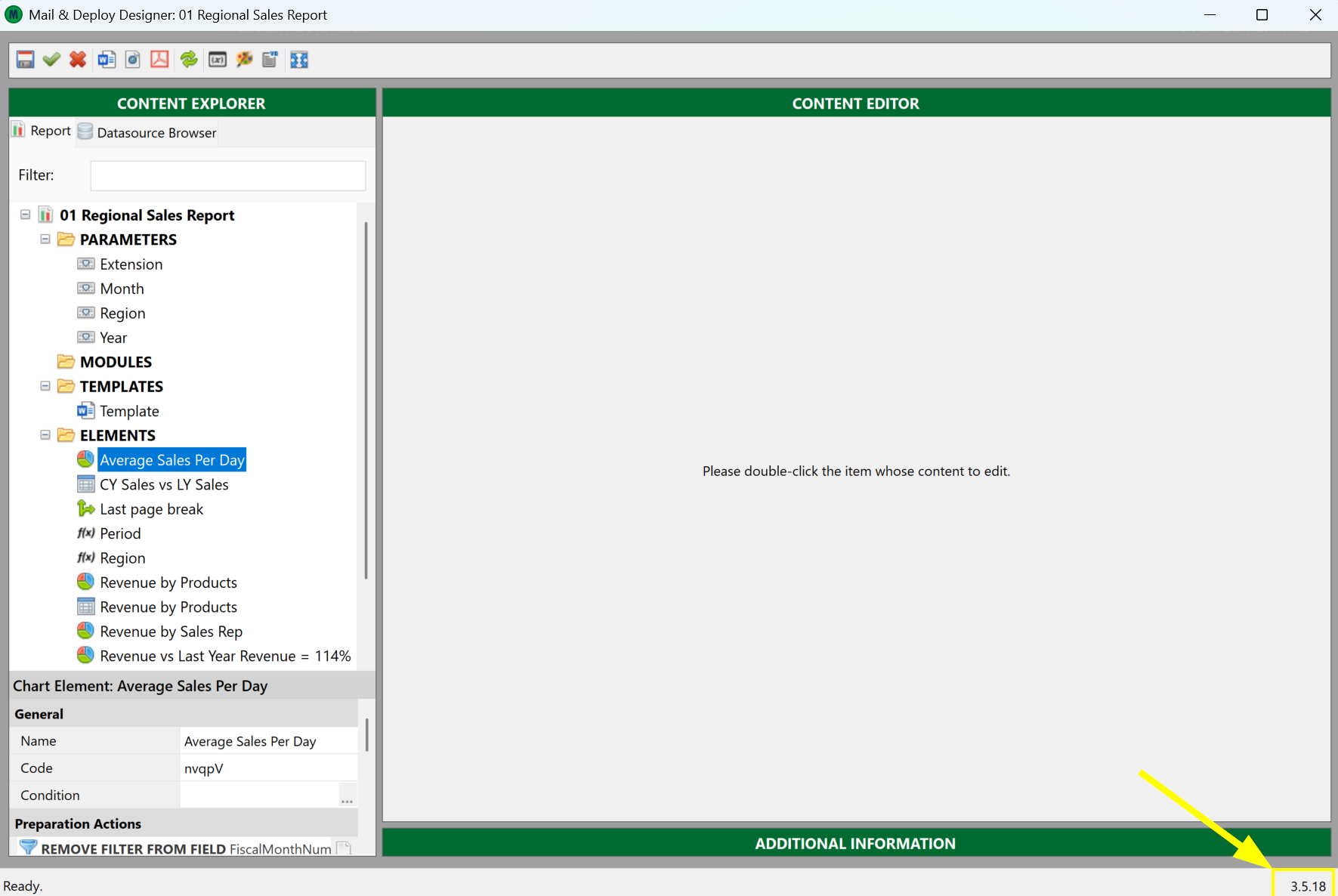1338x896 pixels.
Task: Click the red X cancel toolbar icon
Action: coord(77,60)
